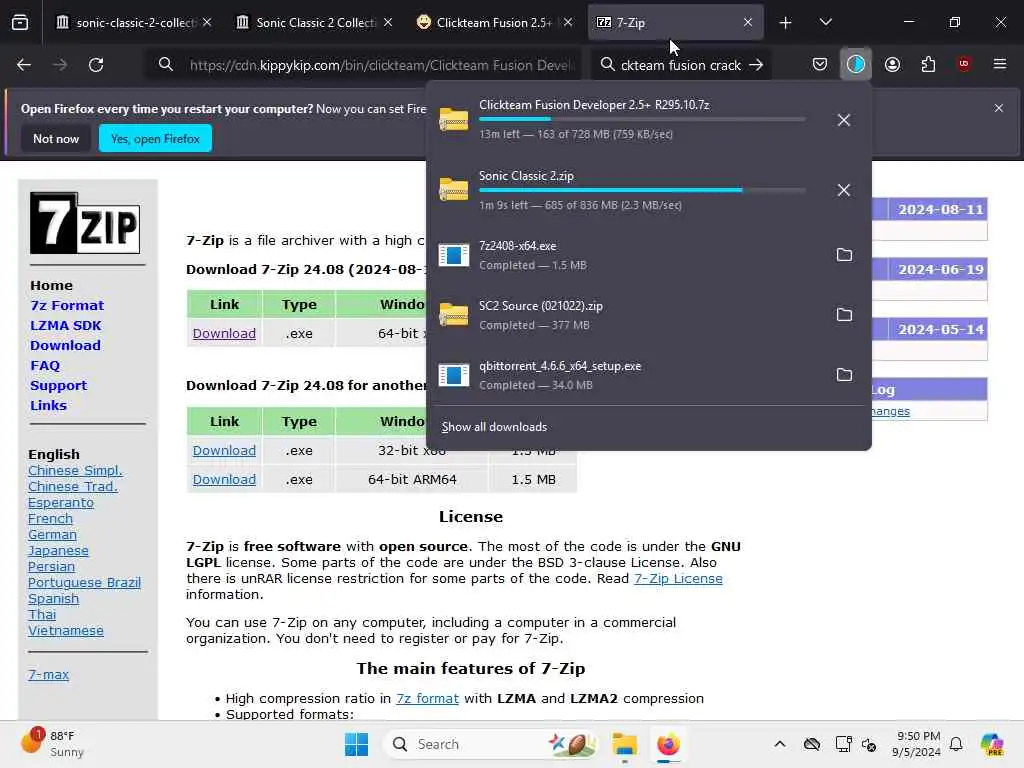Open the weather widget showing 88°F
The width and height of the screenshot is (1024, 768).
point(52,744)
